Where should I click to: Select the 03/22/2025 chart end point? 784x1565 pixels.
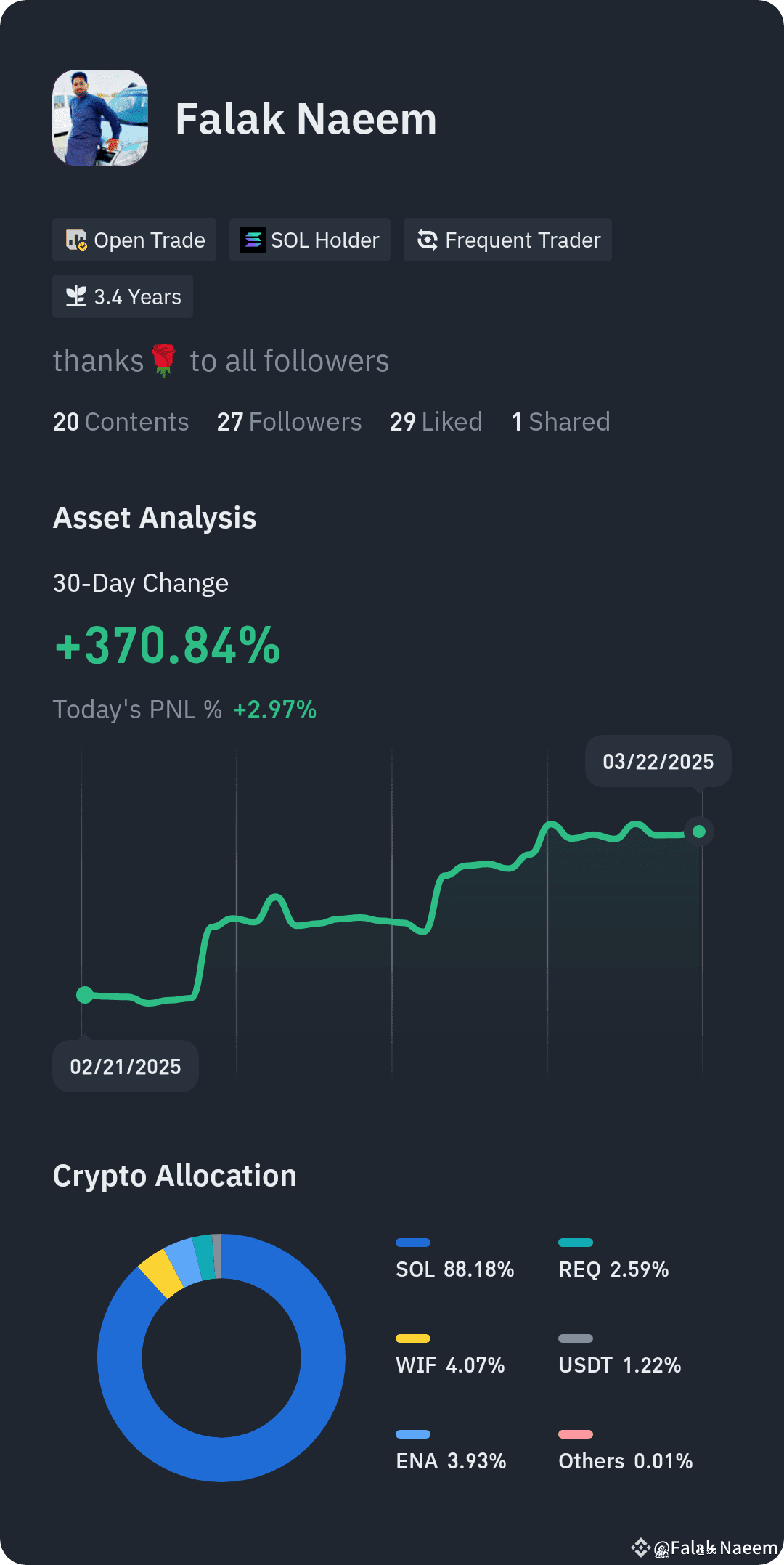699,832
